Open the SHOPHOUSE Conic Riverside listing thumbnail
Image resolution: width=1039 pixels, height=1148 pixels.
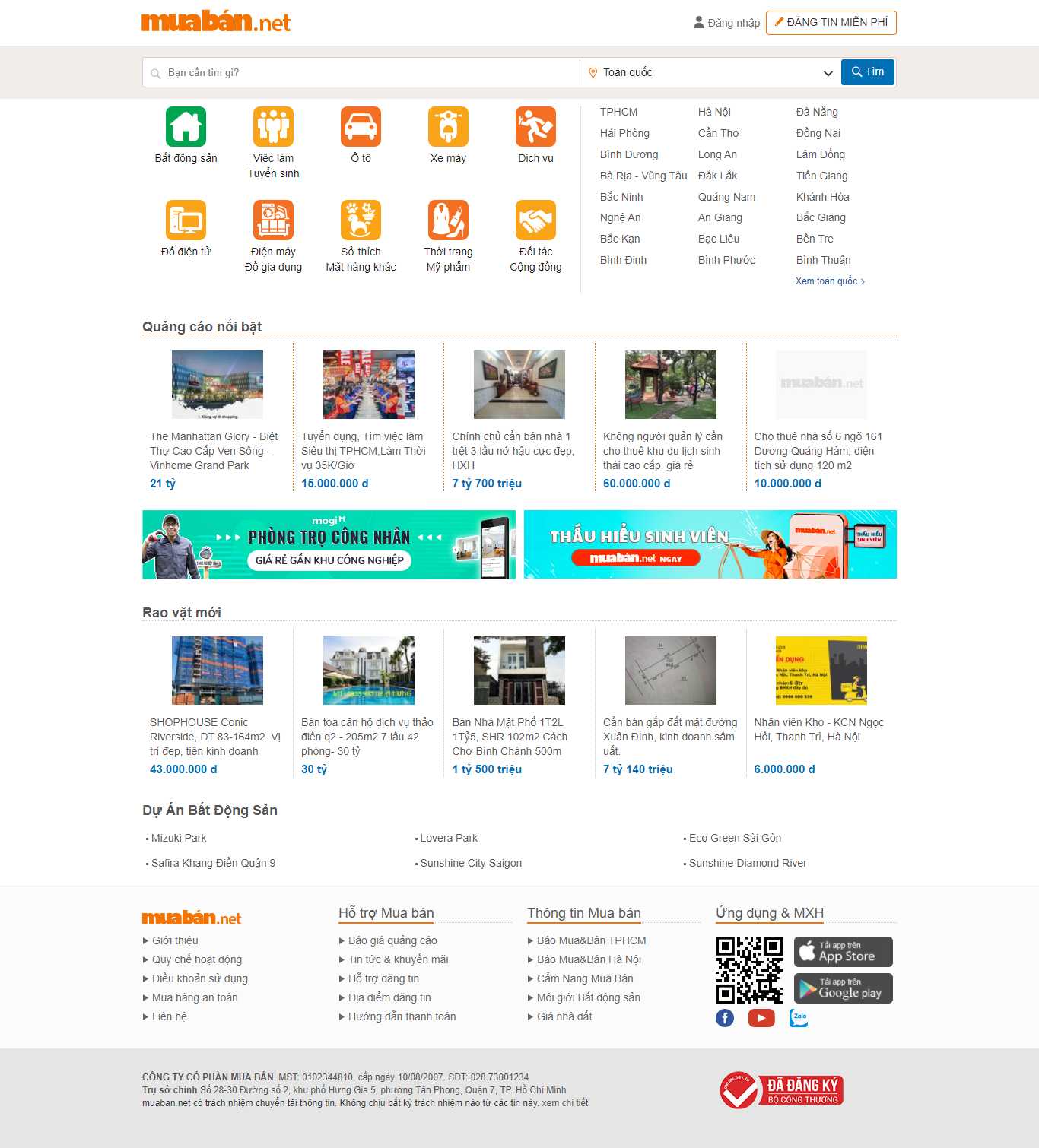tap(217, 670)
